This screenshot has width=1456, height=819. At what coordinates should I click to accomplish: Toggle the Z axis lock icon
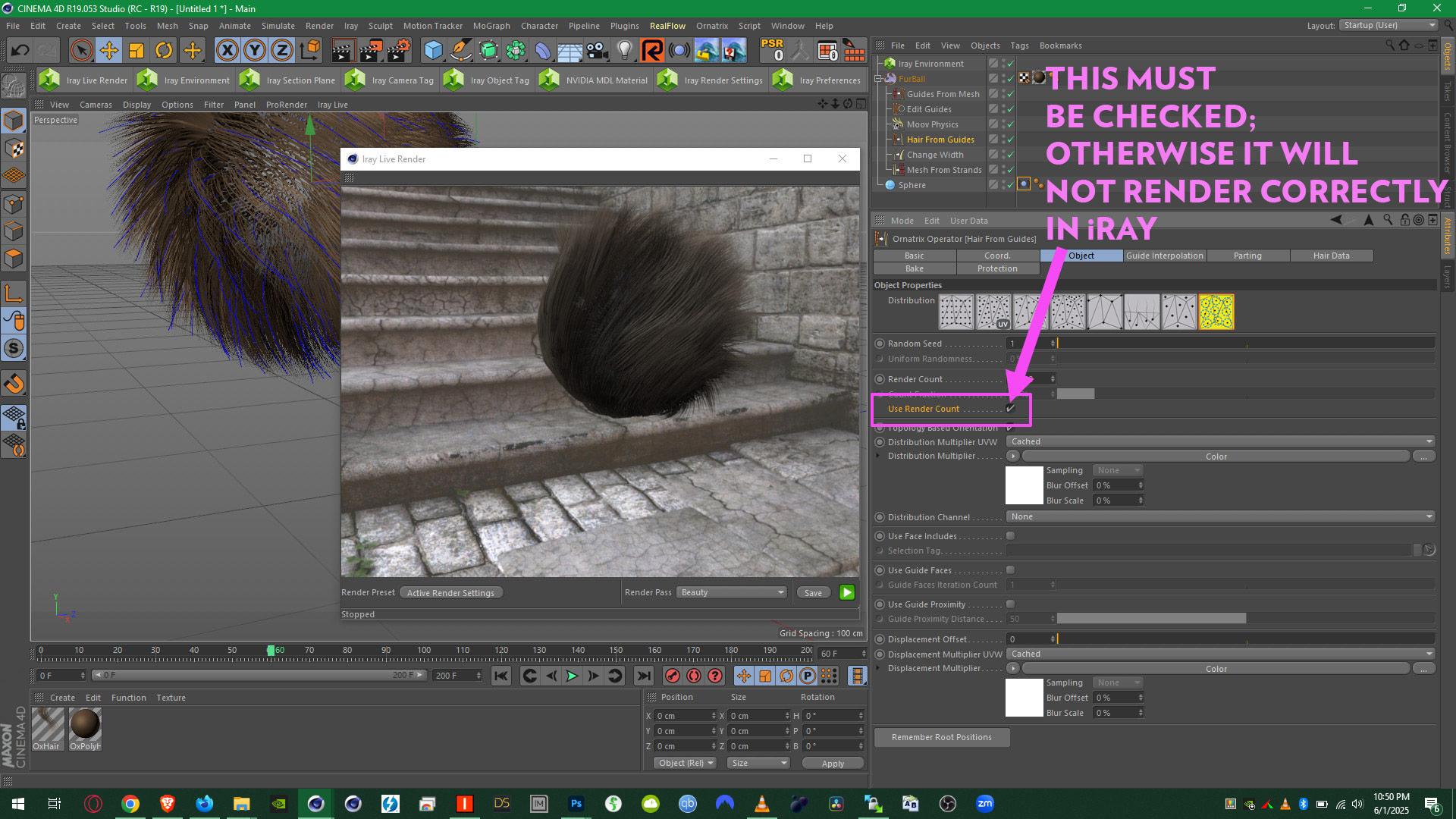point(281,51)
